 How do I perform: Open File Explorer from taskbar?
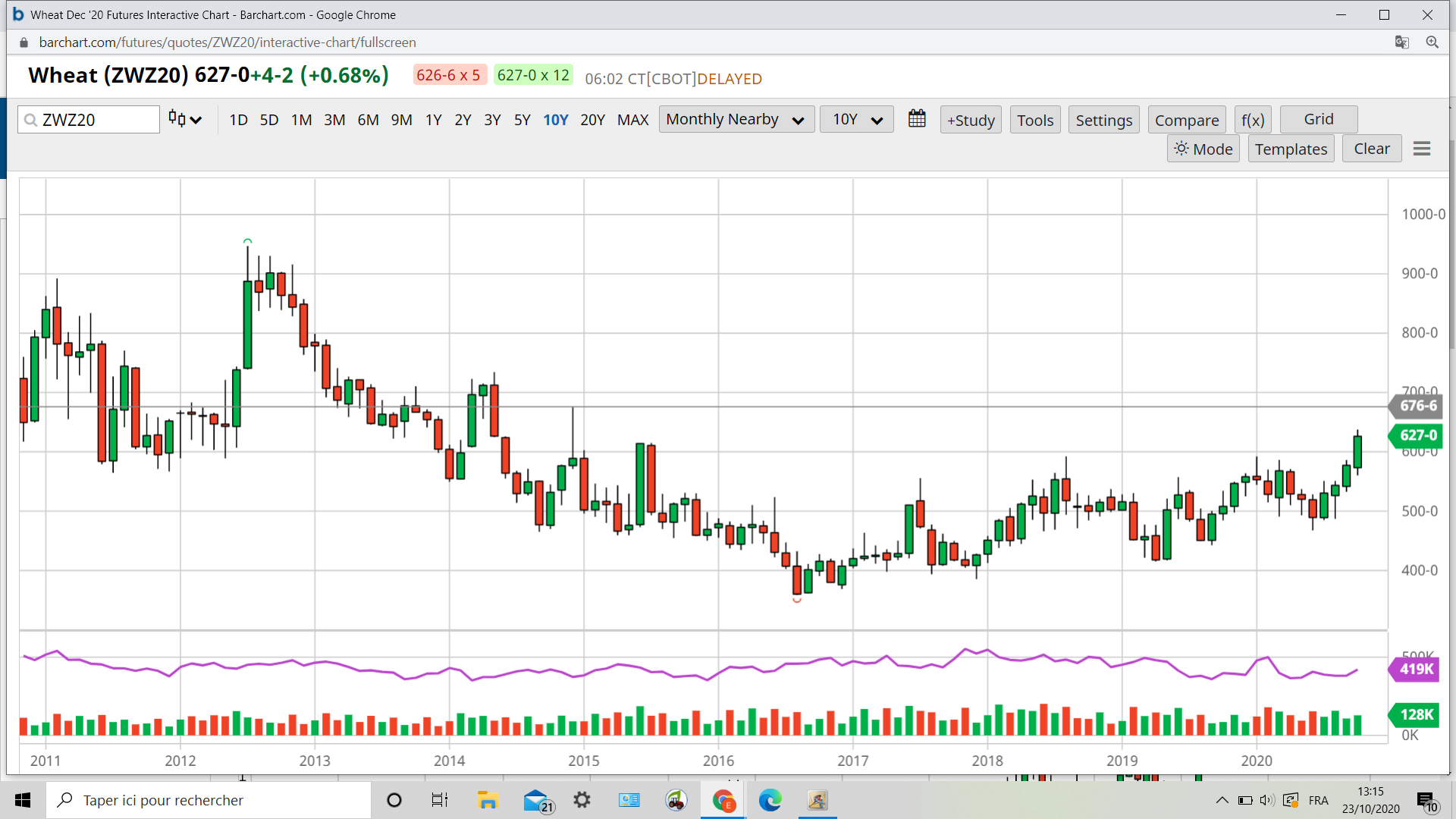tap(487, 800)
